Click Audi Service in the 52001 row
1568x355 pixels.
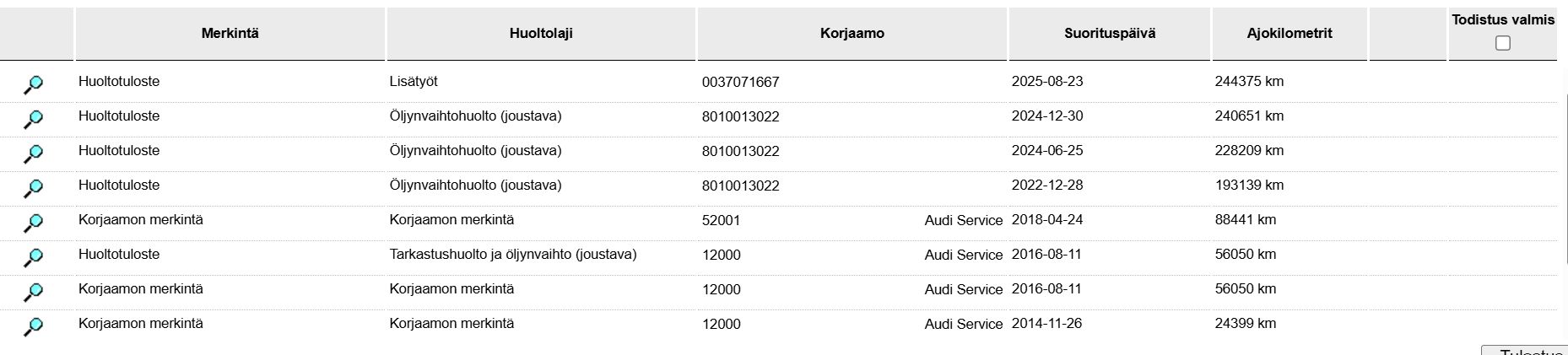(964, 221)
